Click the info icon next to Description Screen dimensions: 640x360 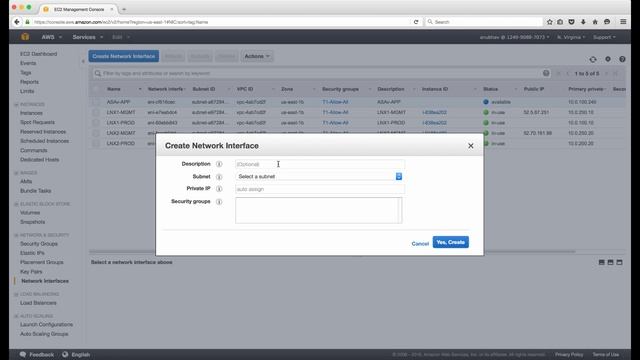pyautogui.click(x=219, y=164)
